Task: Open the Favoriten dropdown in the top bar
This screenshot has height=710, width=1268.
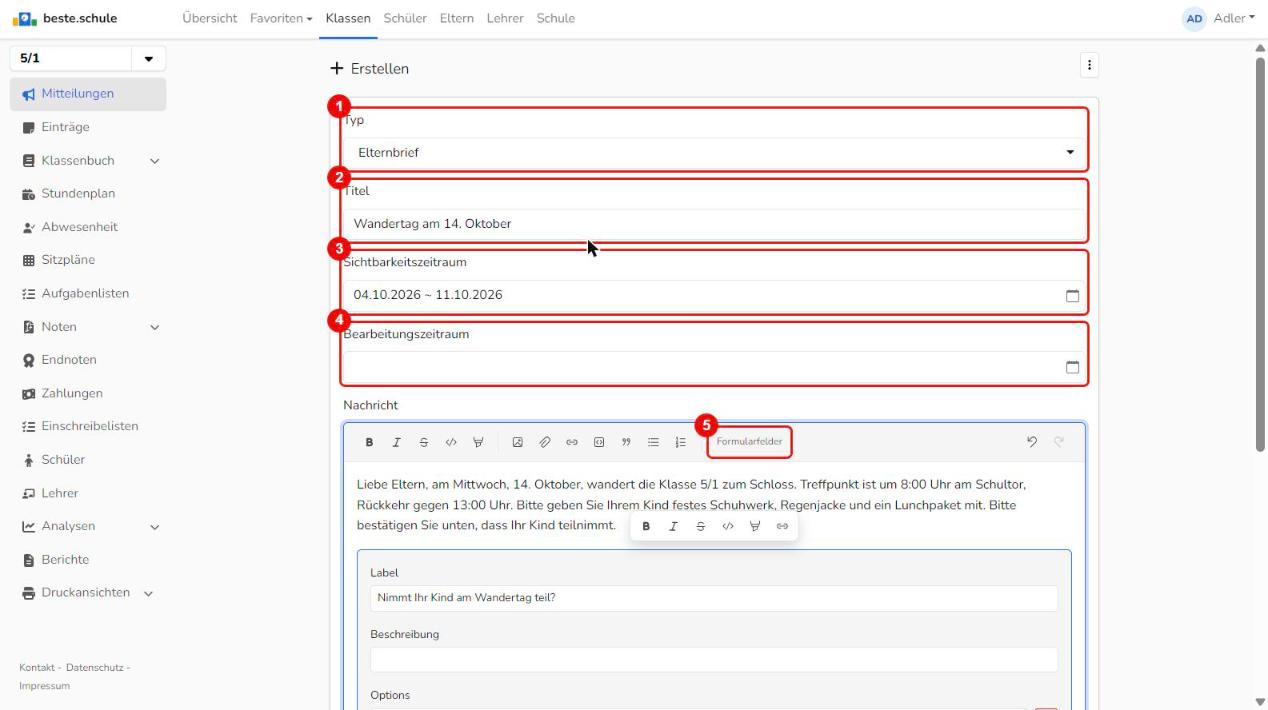Action: [x=281, y=18]
